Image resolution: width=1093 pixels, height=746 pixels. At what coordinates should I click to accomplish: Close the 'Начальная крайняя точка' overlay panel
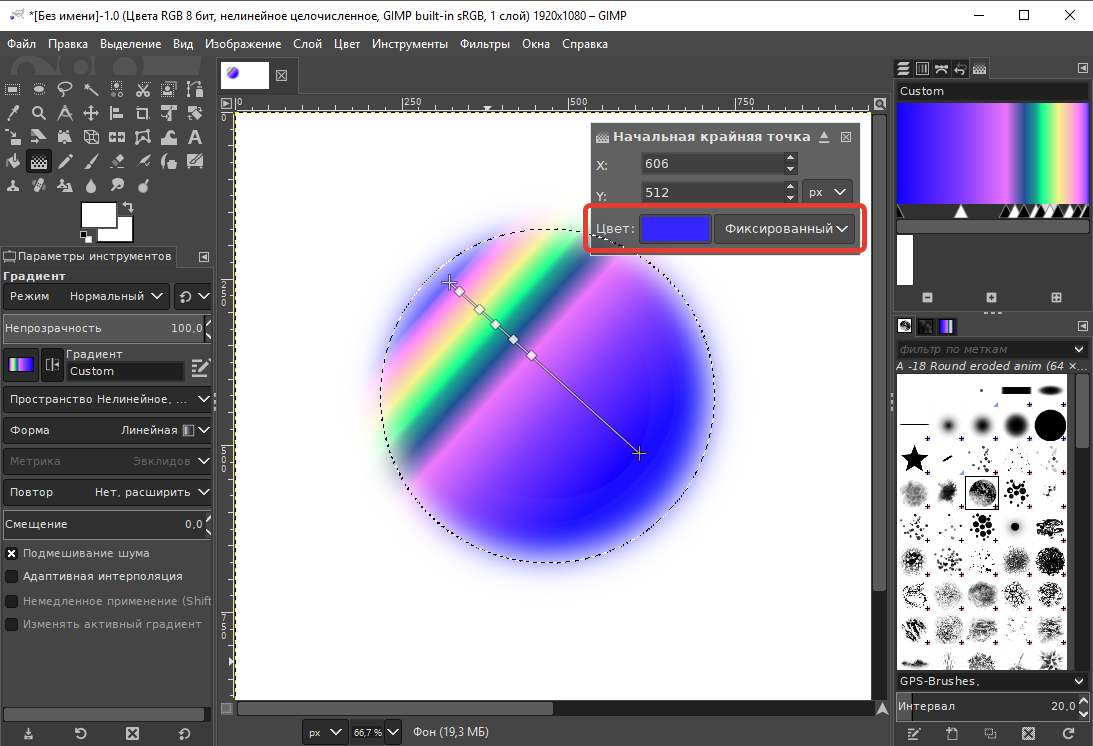(846, 137)
